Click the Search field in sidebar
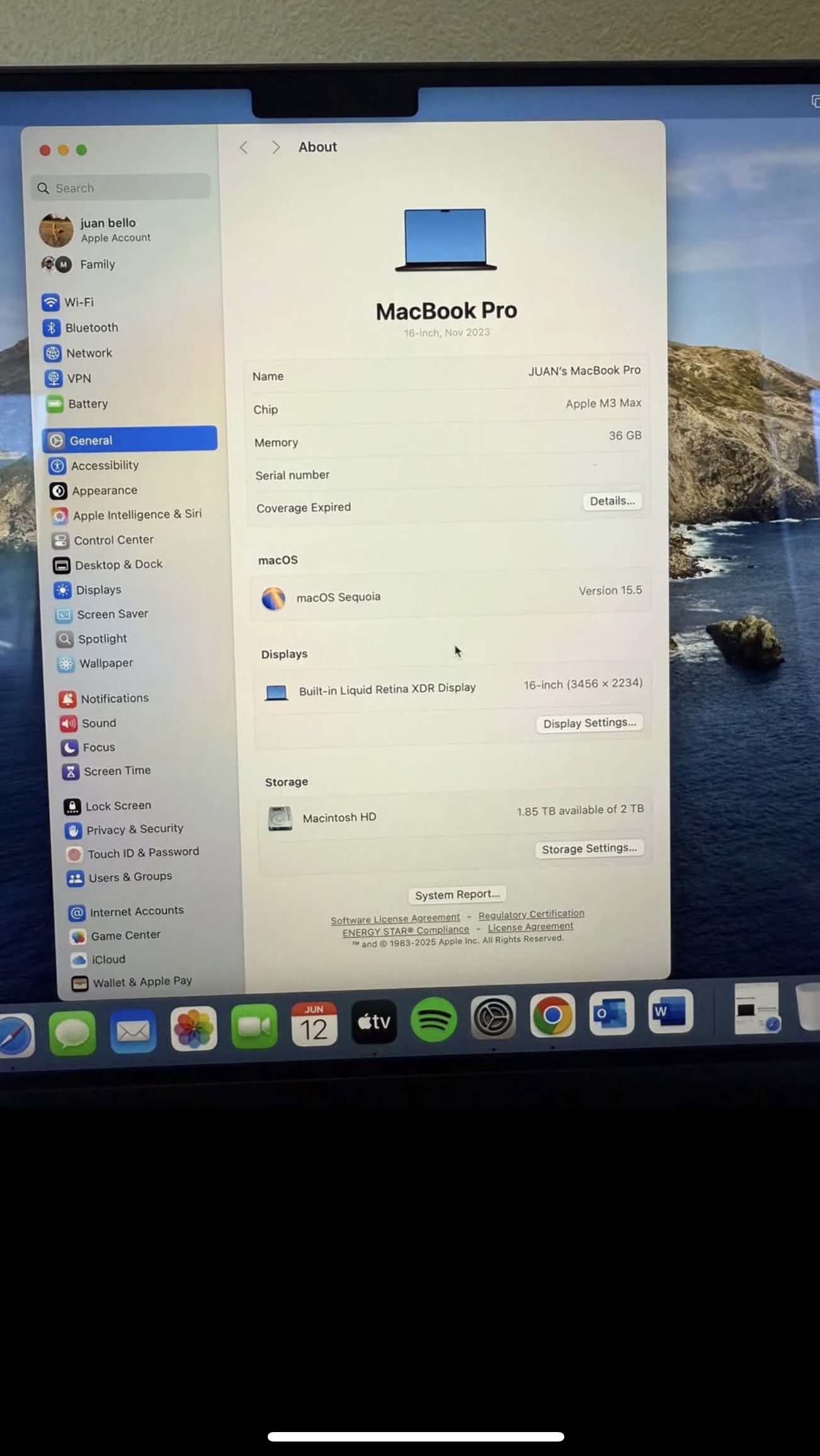This screenshot has height=1456, width=820. (x=121, y=188)
